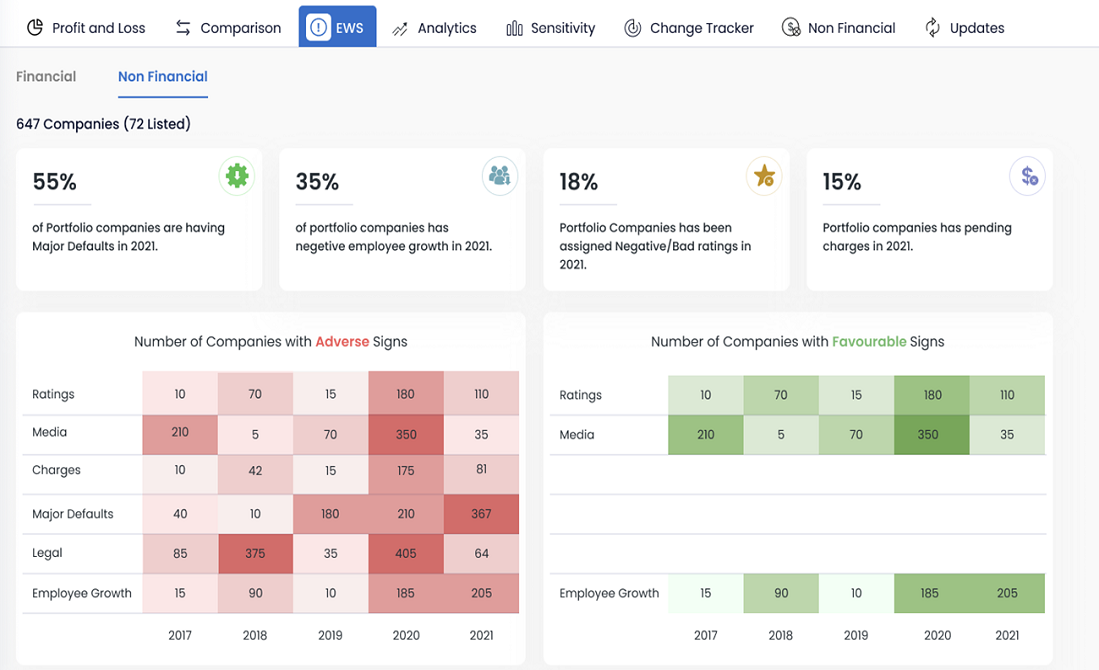Click the dollar icon on the pending charges card
1099x670 pixels.
tap(1028, 177)
